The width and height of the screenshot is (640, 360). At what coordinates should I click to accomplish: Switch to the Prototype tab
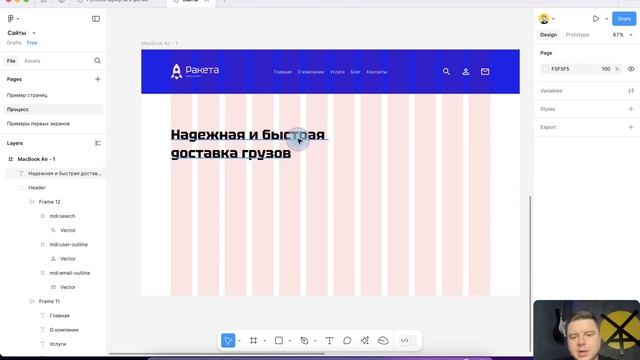tap(577, 35)
